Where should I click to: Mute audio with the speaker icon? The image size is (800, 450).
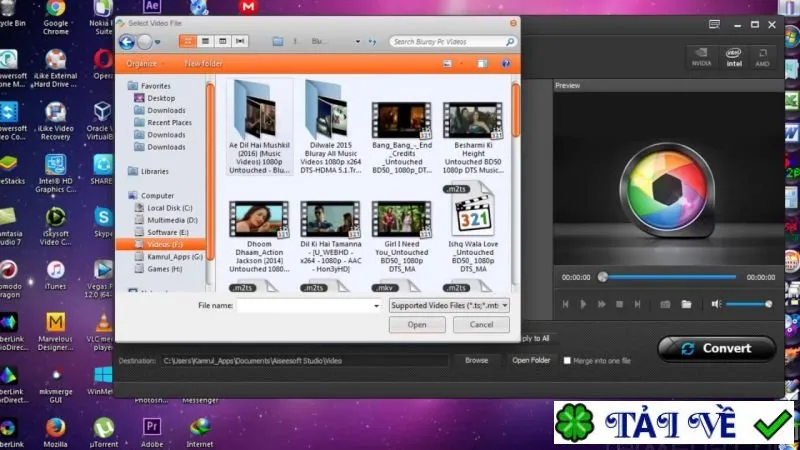point(716,304)
